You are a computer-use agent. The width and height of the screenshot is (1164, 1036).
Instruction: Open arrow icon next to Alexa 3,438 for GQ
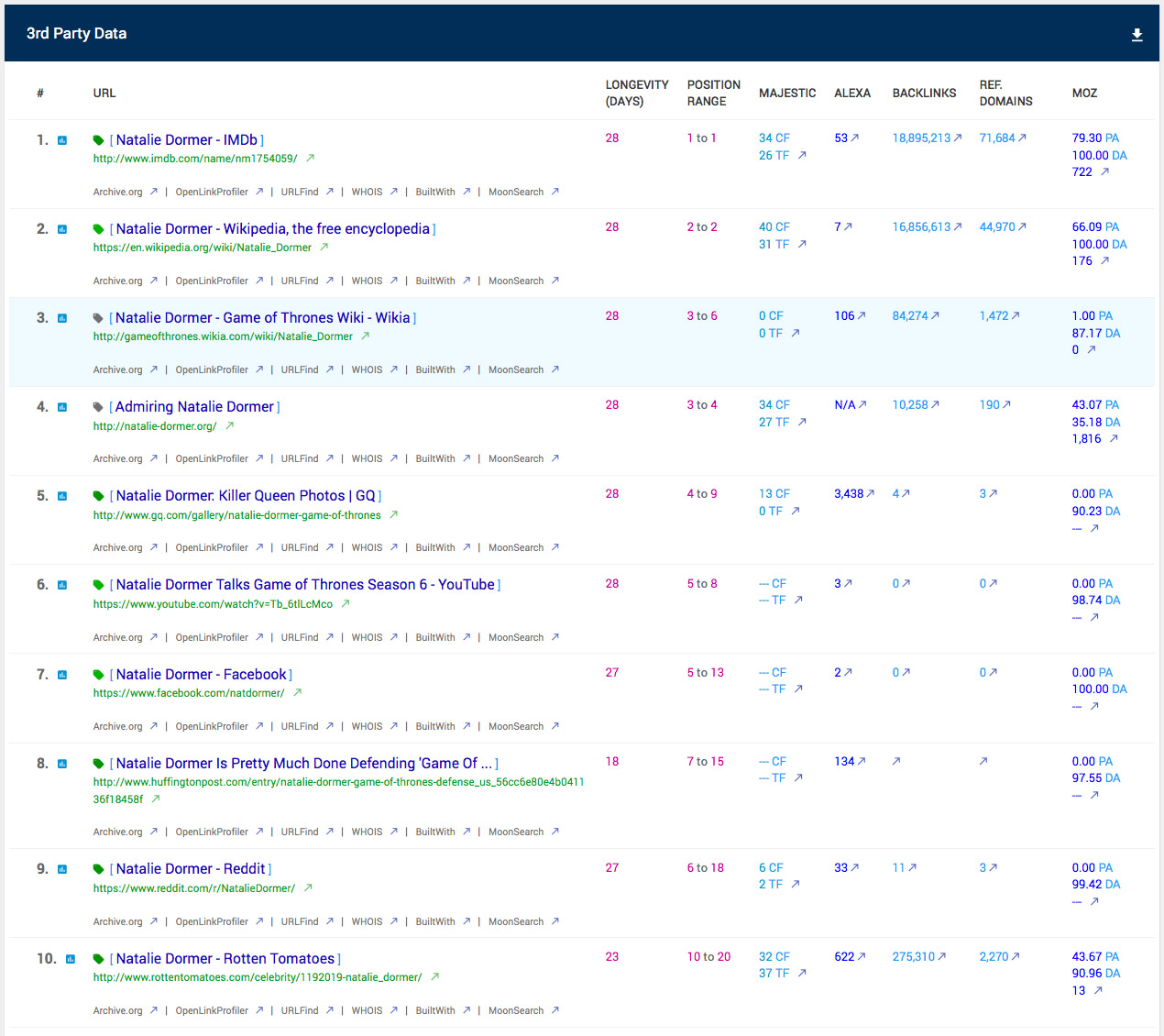click(x=870, y=493)
